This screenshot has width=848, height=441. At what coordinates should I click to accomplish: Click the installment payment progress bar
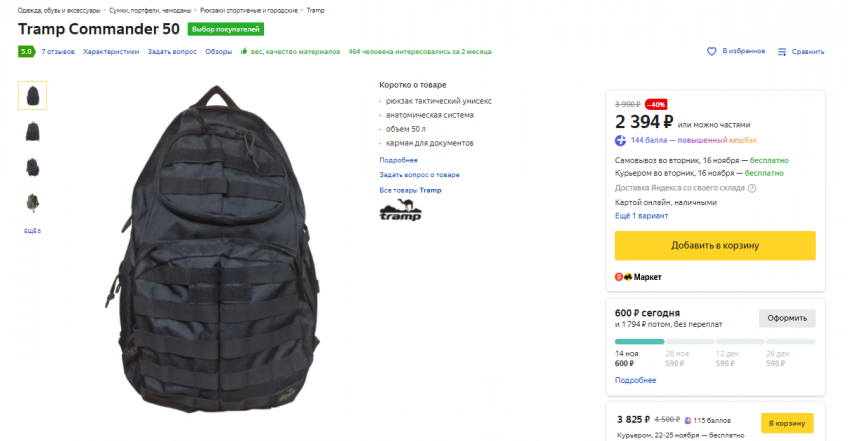click(715, 341)
